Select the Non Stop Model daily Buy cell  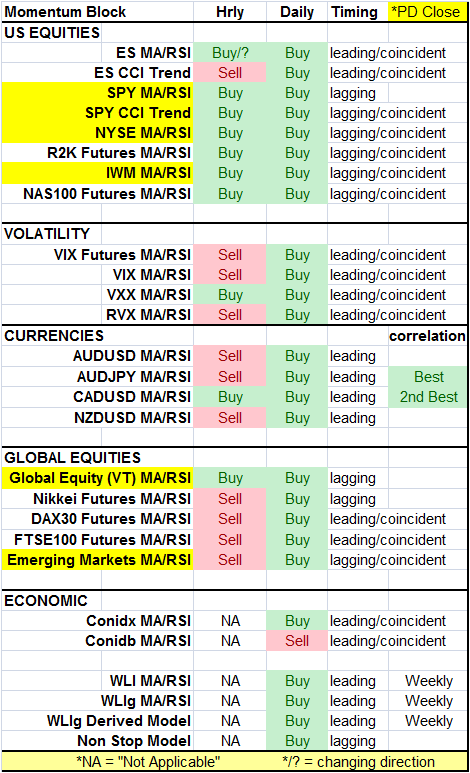(x=297, y=740)
